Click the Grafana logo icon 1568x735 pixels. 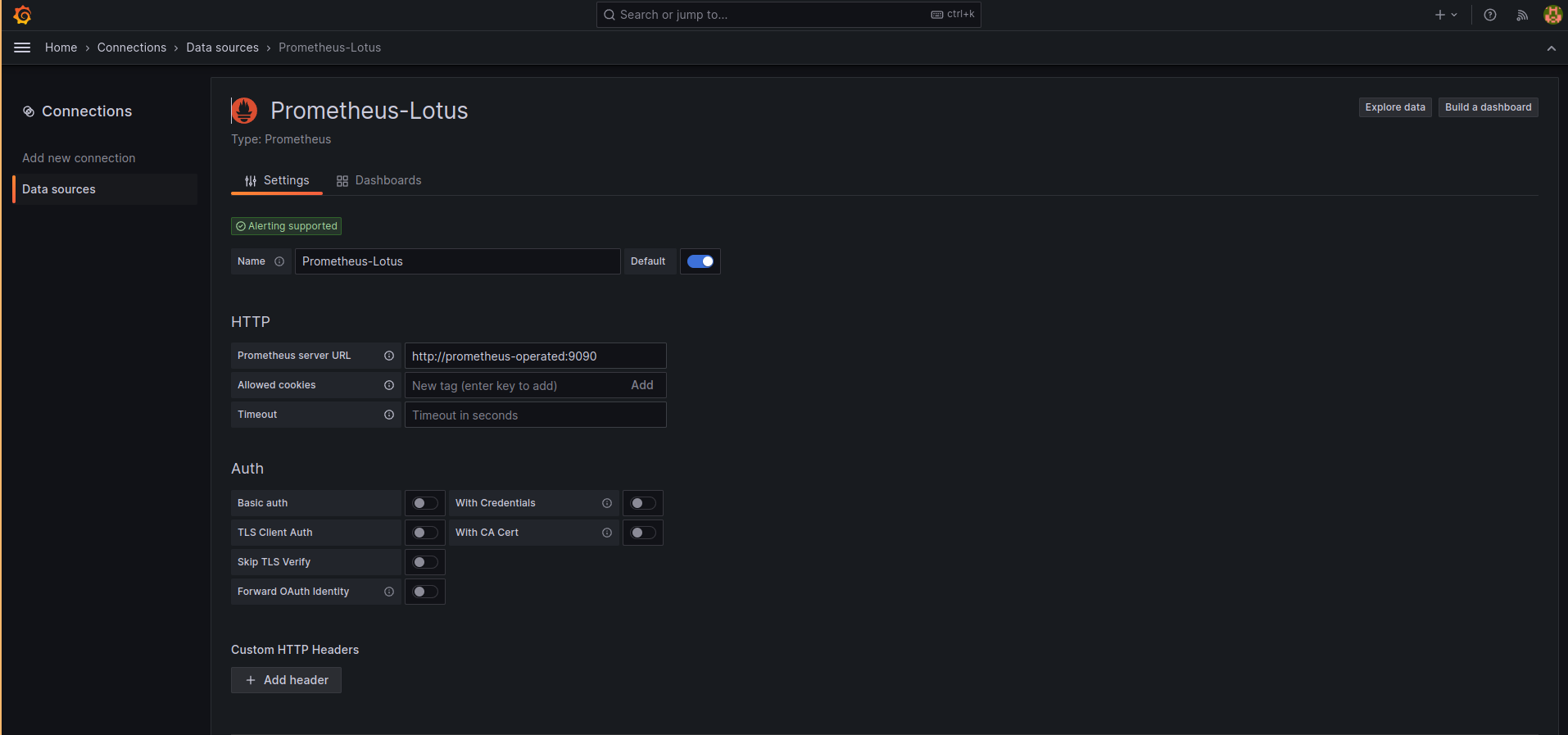pyautogui.click(x=22, y=15)
